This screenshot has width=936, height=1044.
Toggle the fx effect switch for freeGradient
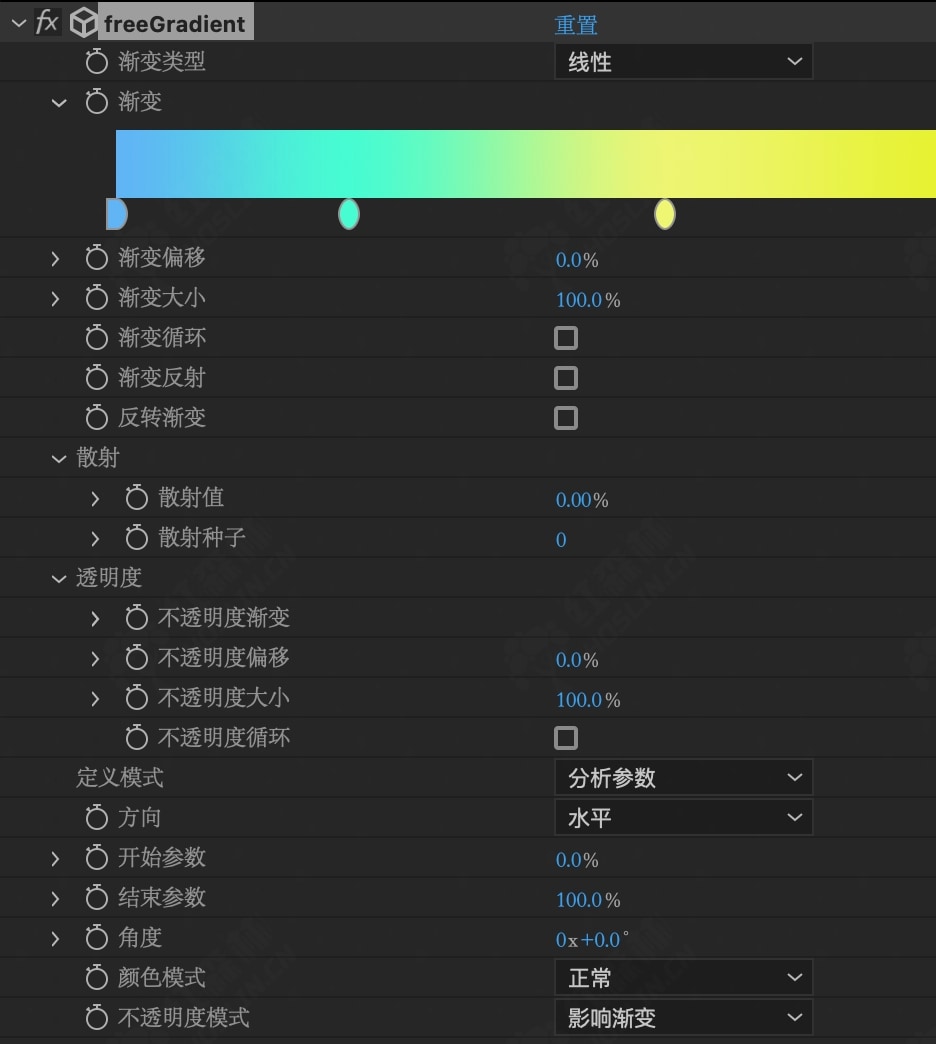point(46,22)
